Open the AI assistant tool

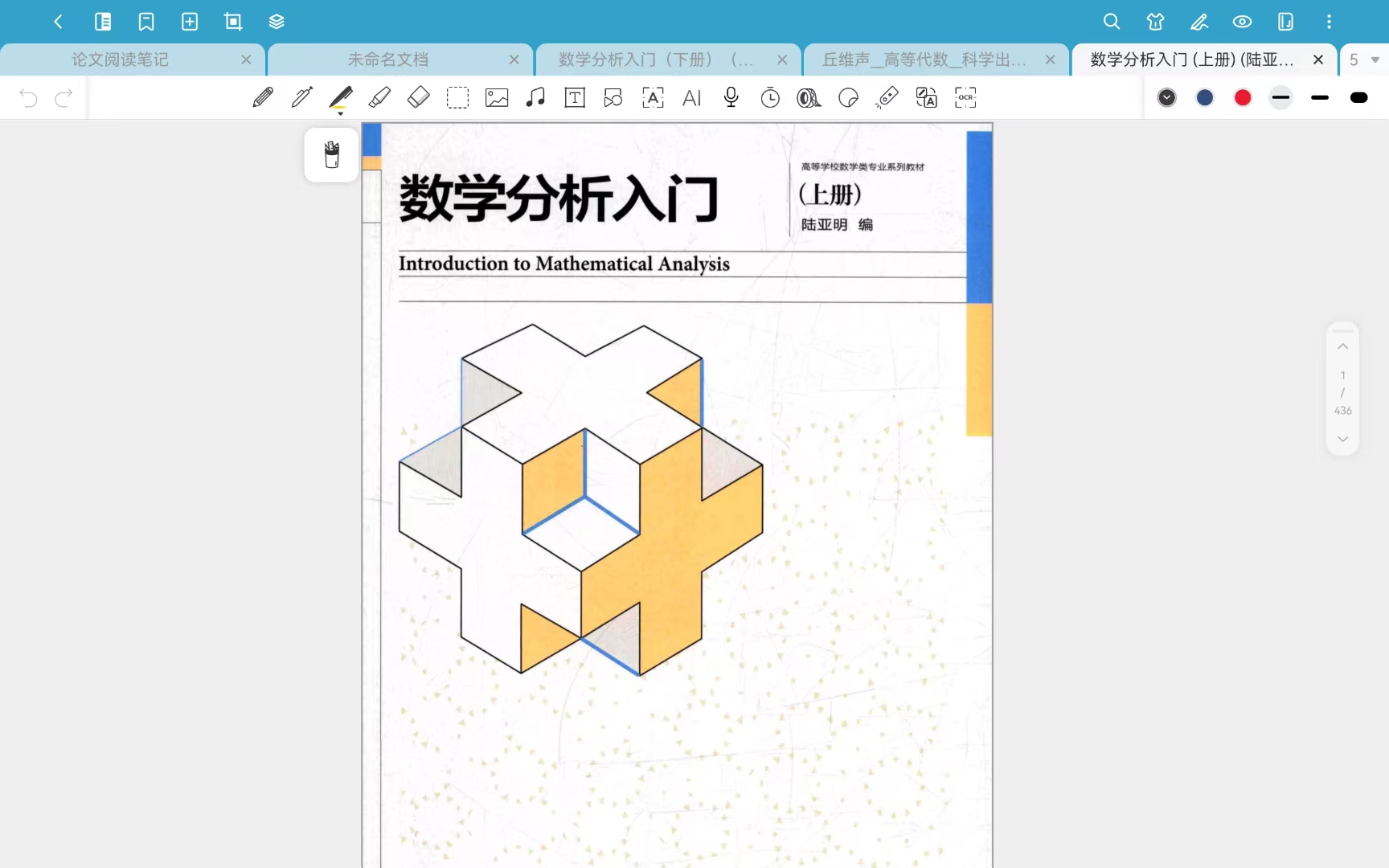691,97
